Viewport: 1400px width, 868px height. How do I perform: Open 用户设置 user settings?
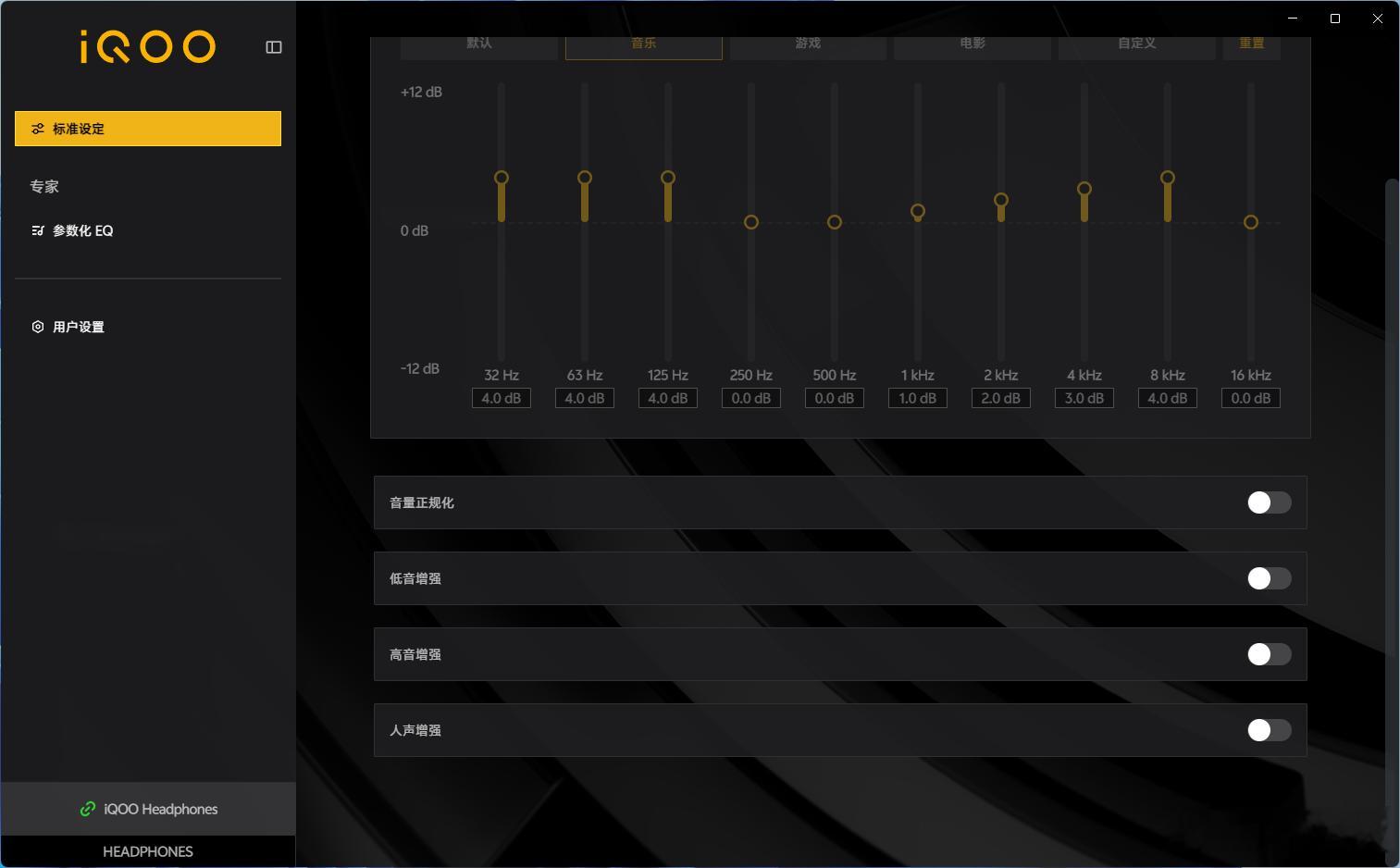(148, 327)
